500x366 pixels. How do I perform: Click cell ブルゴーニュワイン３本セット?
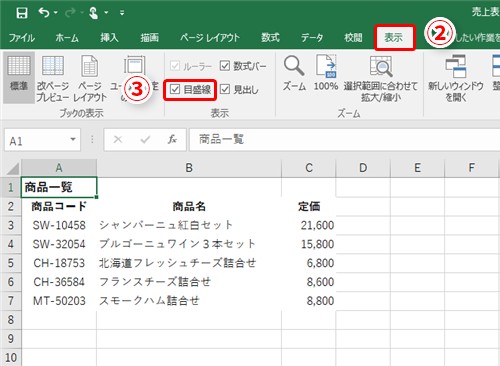pyautogui.click(x=189, y=244)
